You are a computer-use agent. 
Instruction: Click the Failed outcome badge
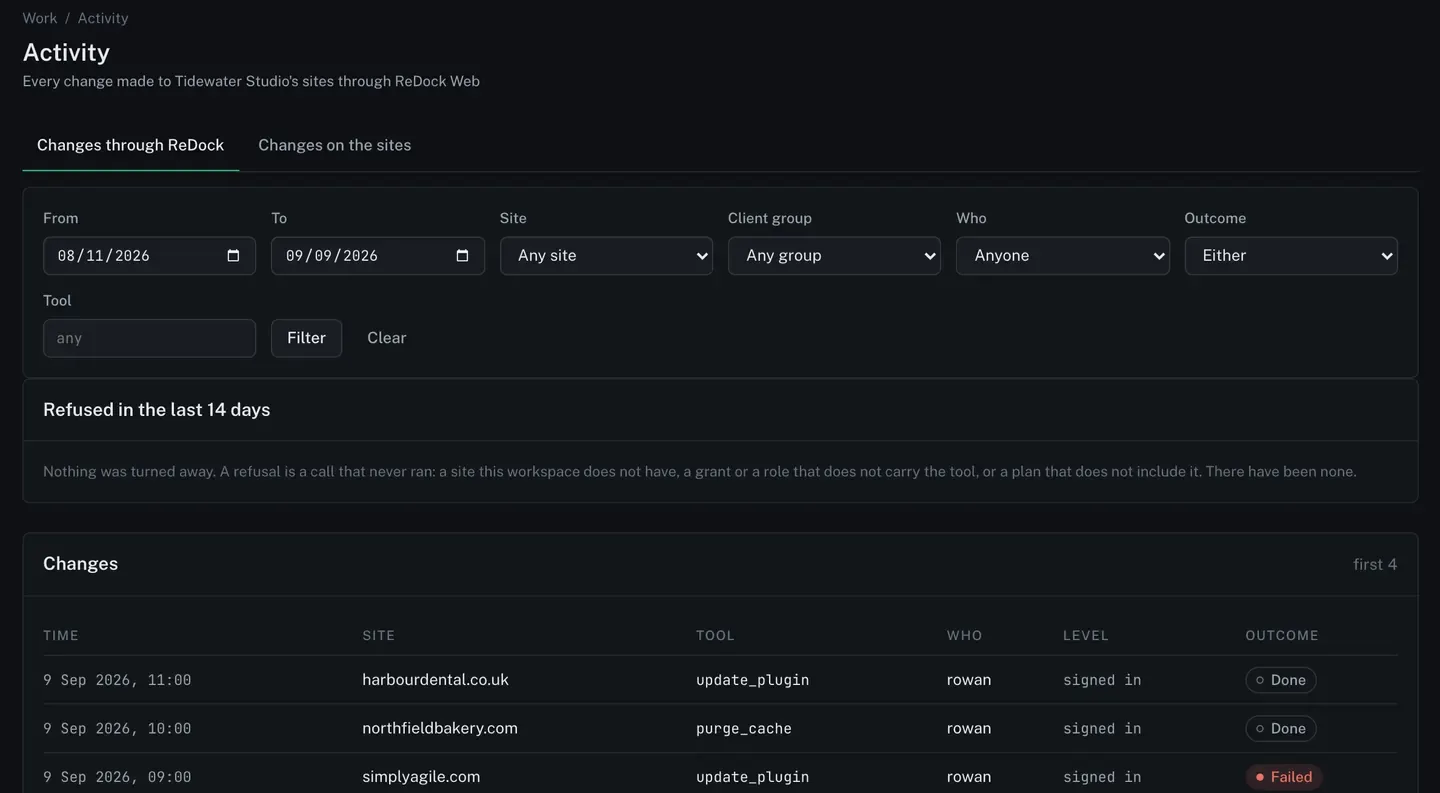(x=1284, y=777)
